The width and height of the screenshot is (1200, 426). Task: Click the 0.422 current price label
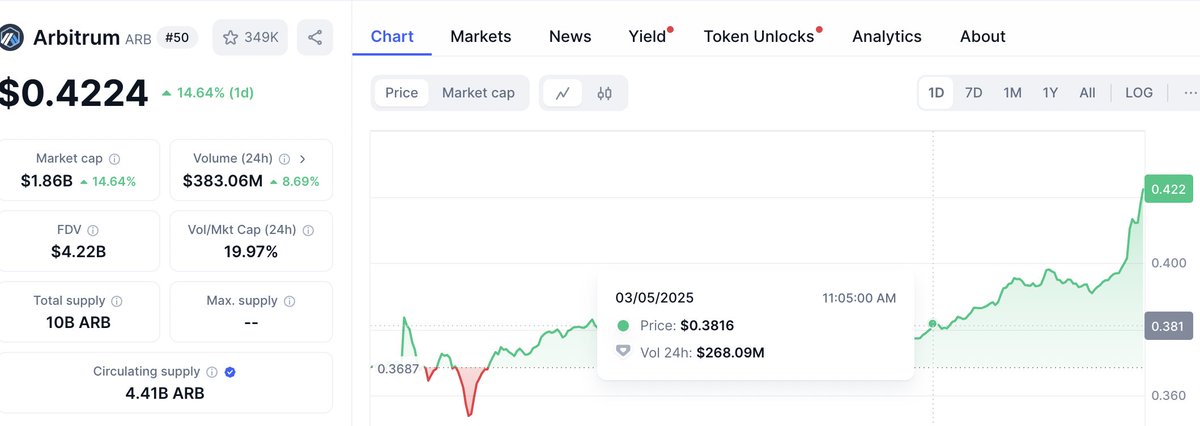point(1168,188)
